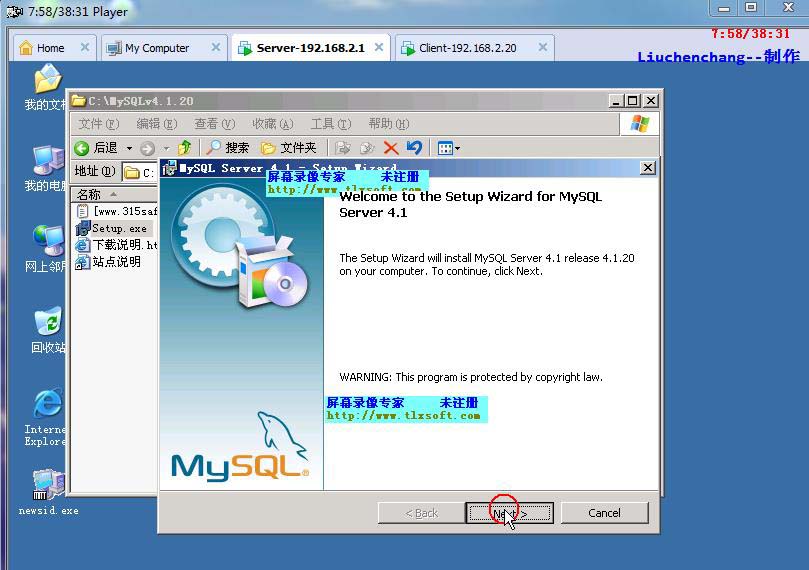The image size is (809, 570).
Task: Open the Views dropdown in Explorer toolbar
Action: pos(448,149)
